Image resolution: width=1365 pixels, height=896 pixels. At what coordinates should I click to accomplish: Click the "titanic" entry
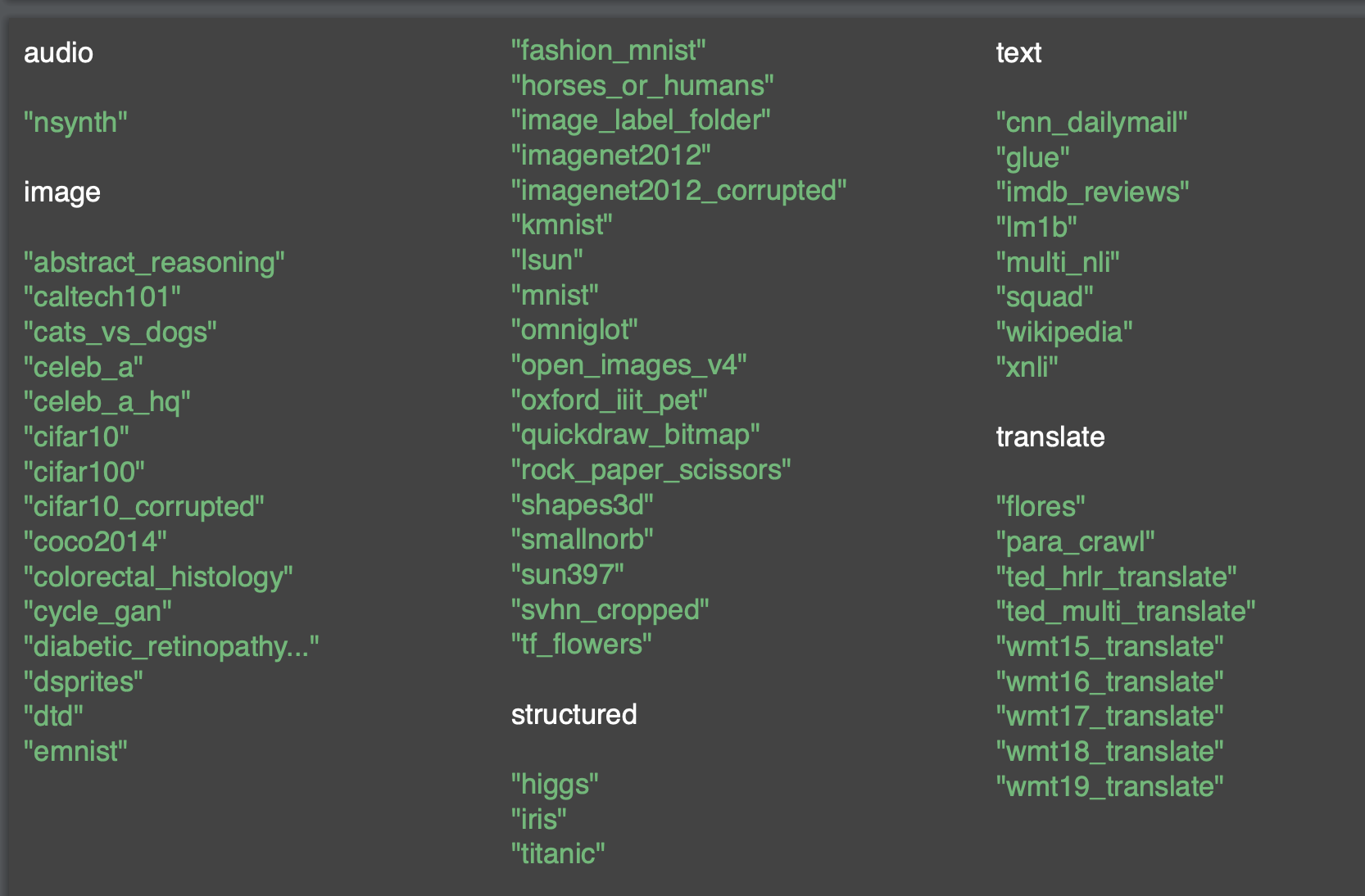click(x=558, y=854)
